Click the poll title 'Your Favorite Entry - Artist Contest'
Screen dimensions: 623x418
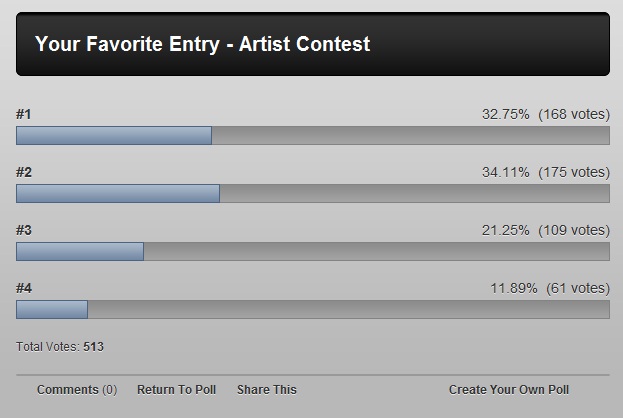coord(203,44)
